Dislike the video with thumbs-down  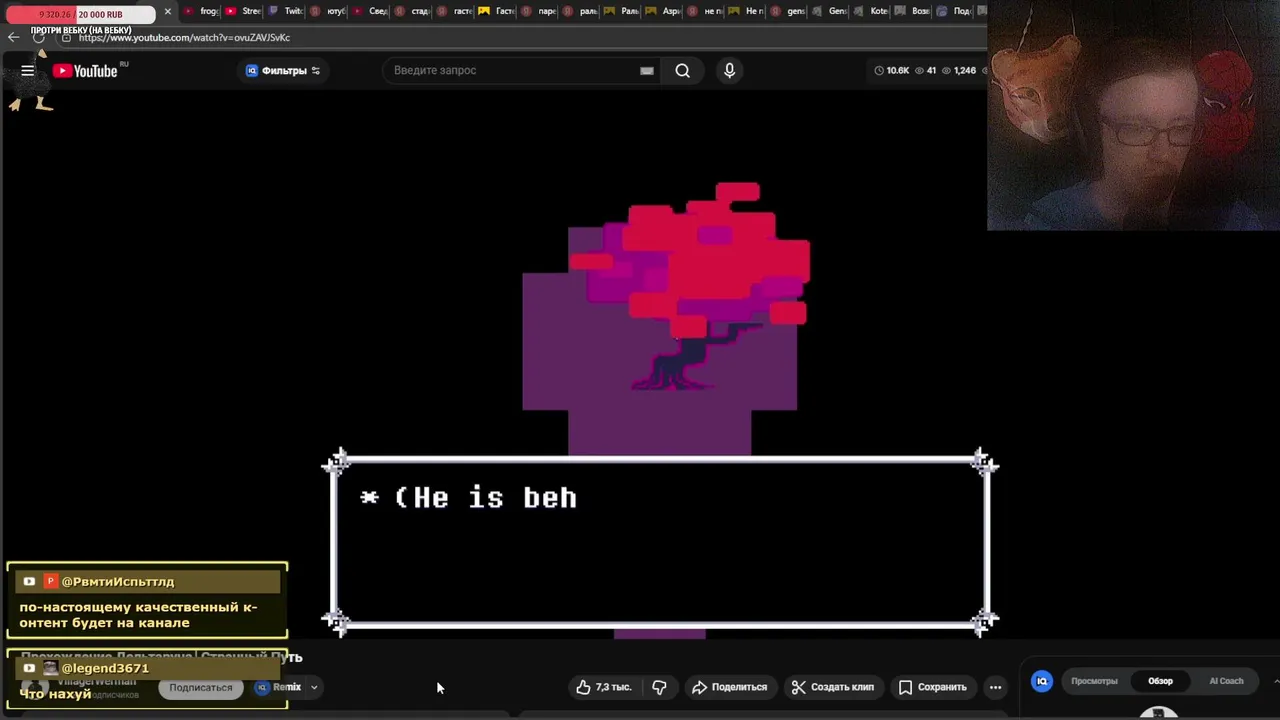(659, 687)
